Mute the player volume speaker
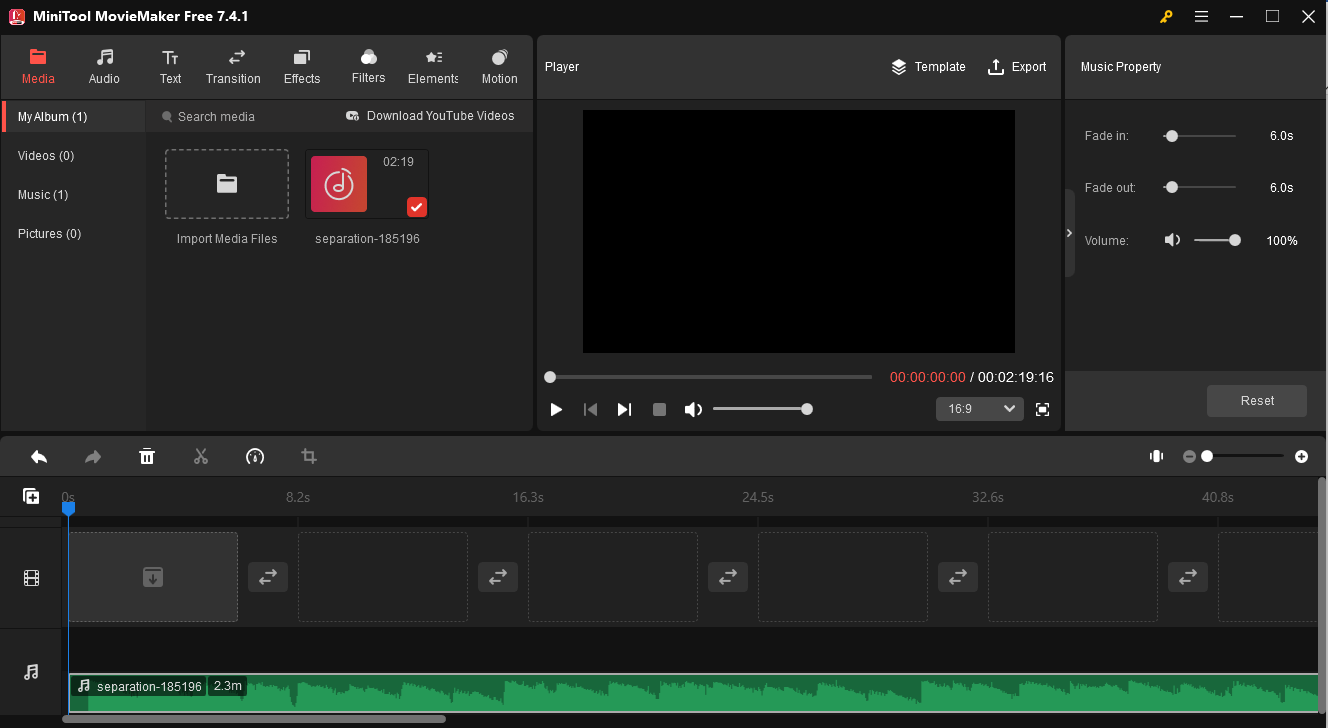 point(693,409)
